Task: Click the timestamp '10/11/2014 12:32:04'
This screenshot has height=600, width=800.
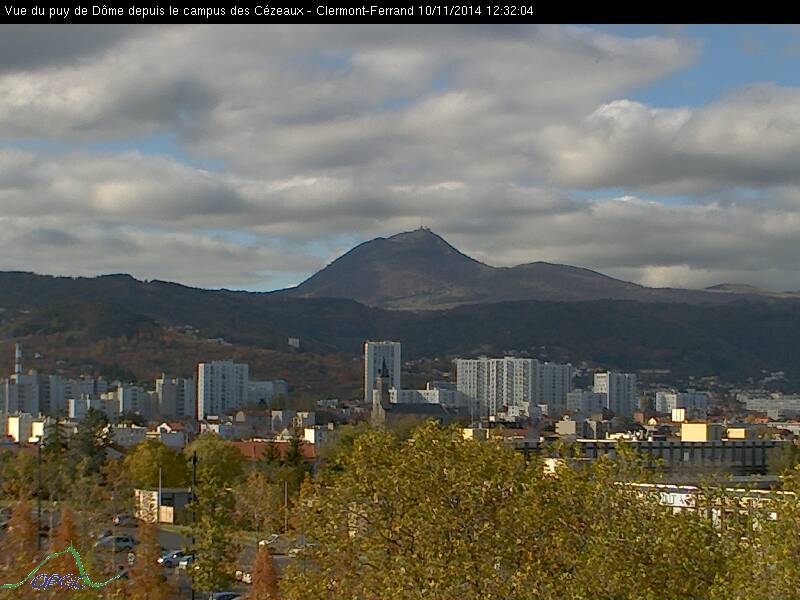Action: click(476, 11)
